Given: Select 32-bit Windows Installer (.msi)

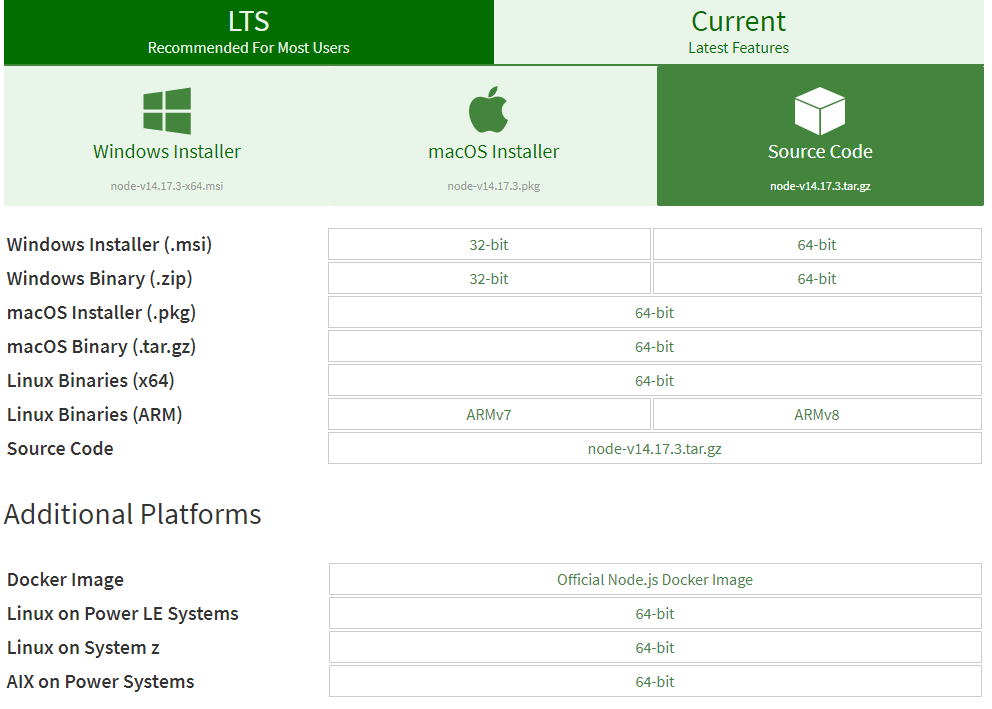Looking at the screenshot, I should 489,245.
